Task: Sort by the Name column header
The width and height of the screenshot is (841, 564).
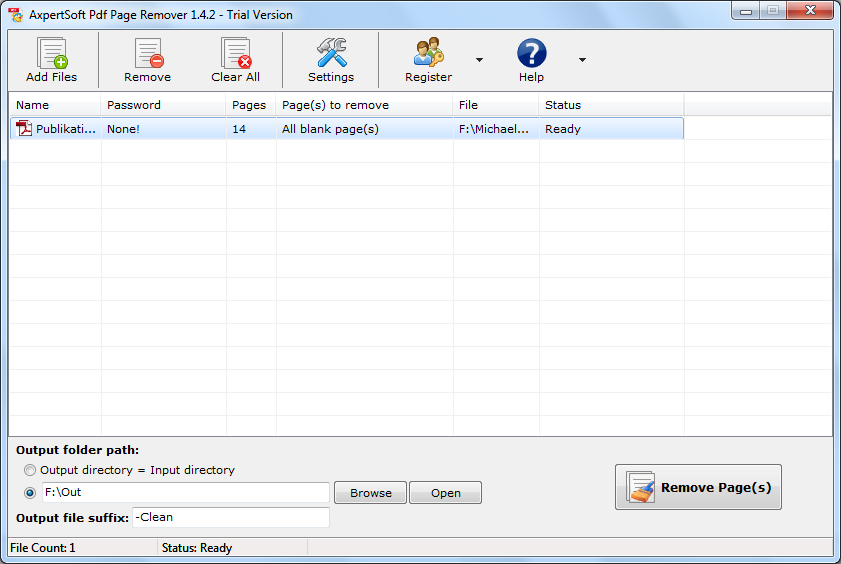Action: pos(55,105)
